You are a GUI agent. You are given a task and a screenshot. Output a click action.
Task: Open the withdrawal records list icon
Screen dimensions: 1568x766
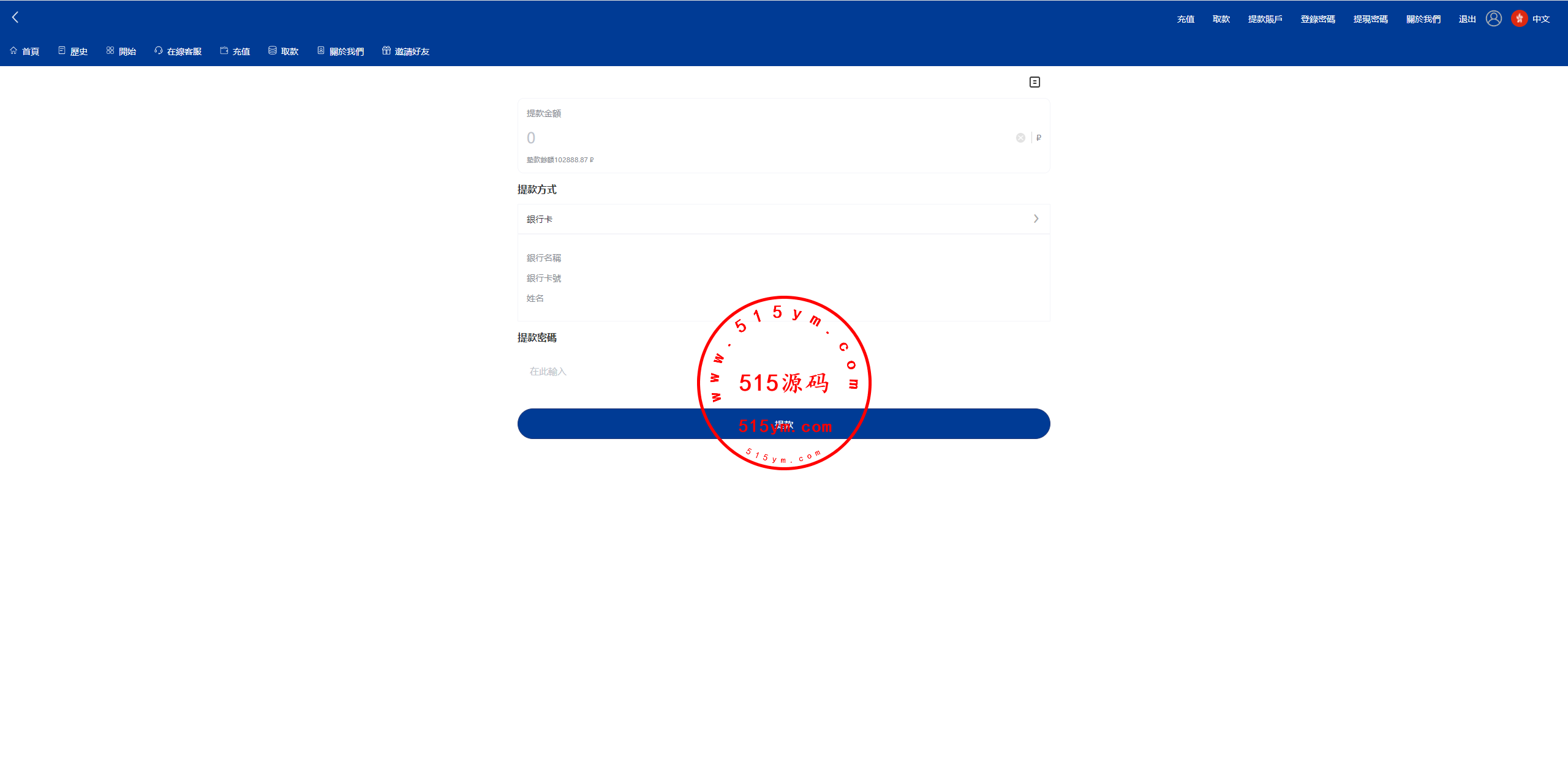coord(1035,82)
